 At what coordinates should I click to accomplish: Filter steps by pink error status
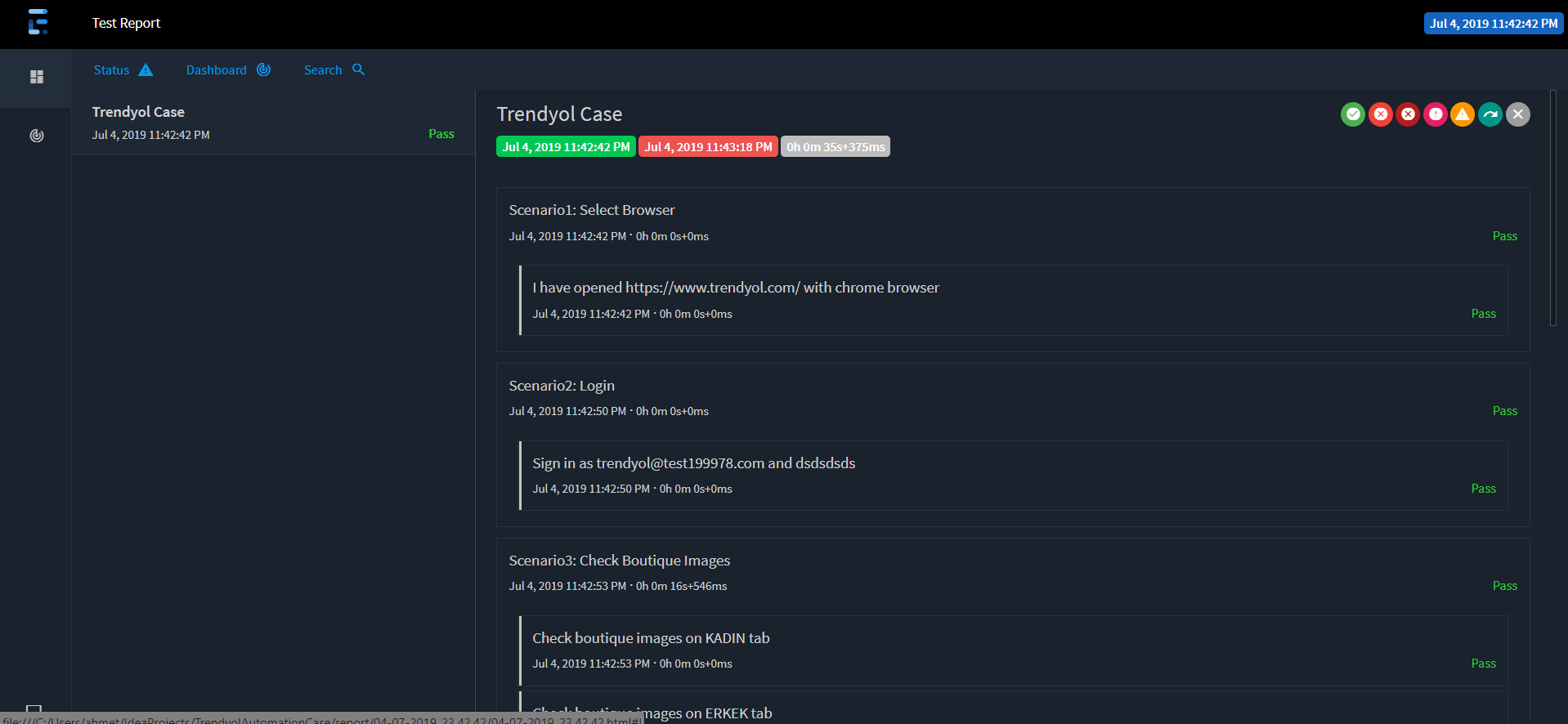[1436, 114]
